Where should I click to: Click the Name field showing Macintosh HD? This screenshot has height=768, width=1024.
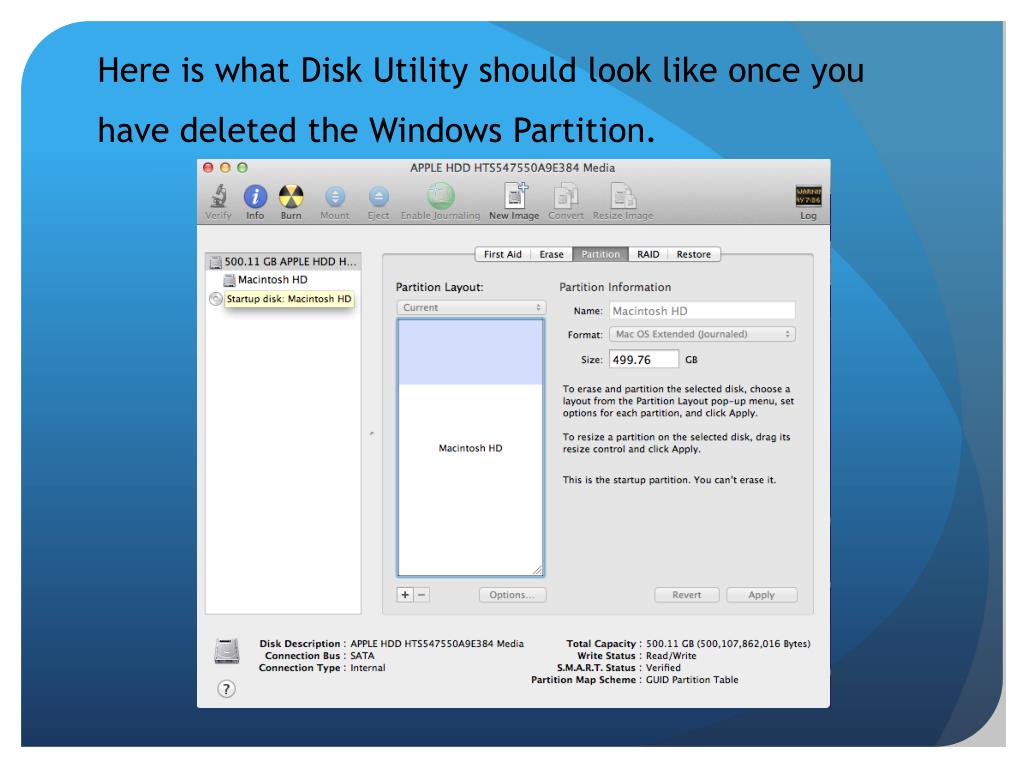(702, 311)
